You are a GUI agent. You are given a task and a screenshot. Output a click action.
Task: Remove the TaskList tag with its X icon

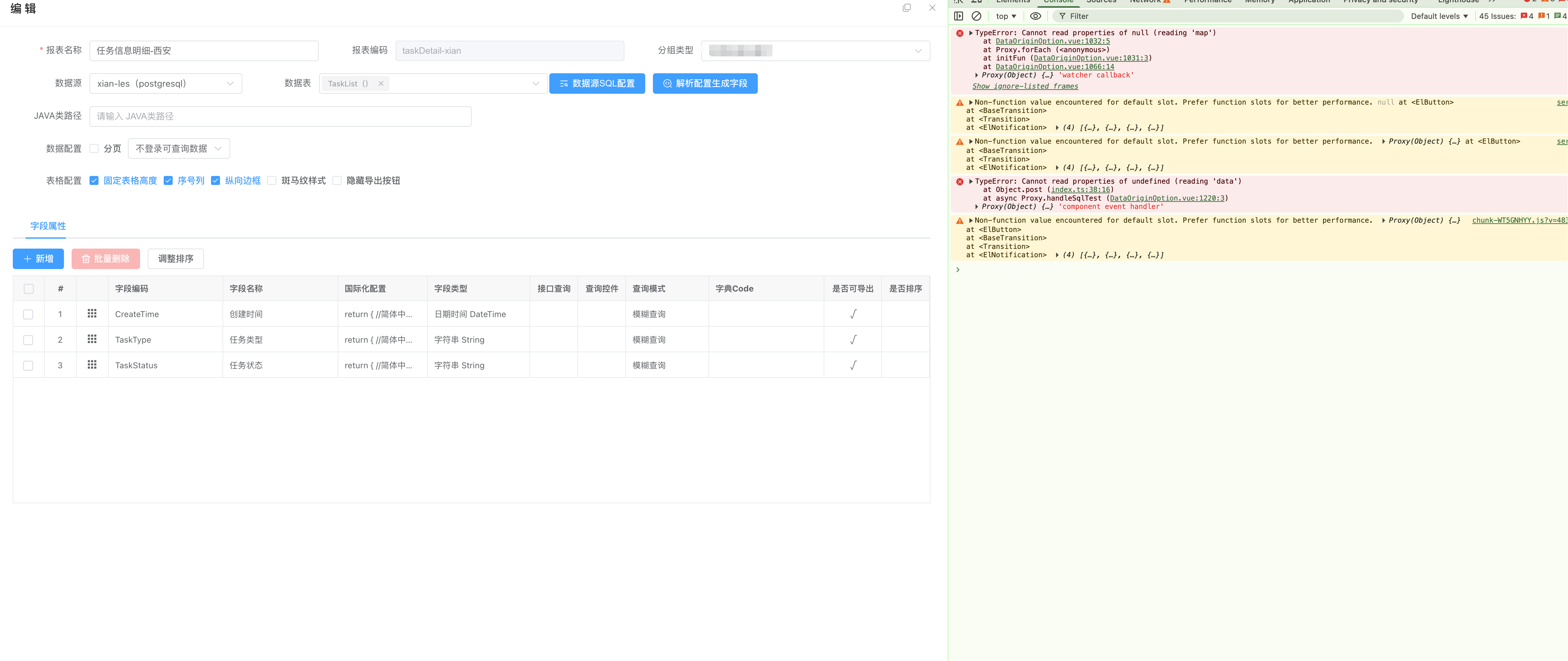[381, 84]
